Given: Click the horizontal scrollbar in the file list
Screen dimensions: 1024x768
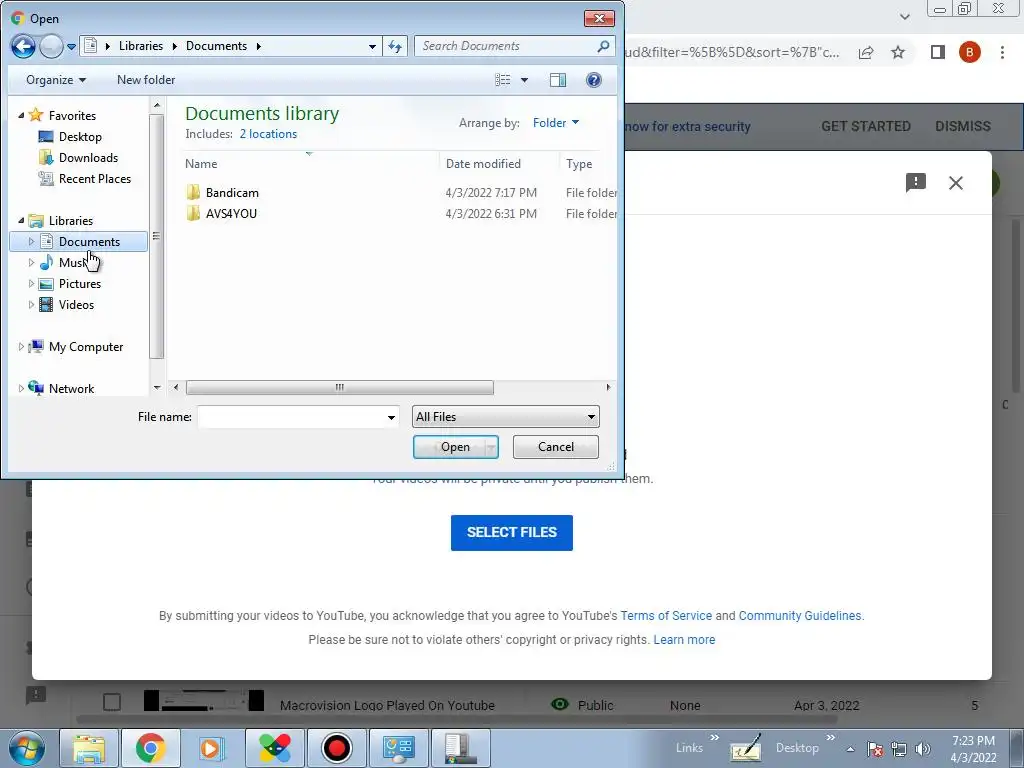Looking at the screenshot, I should point(340,387).
